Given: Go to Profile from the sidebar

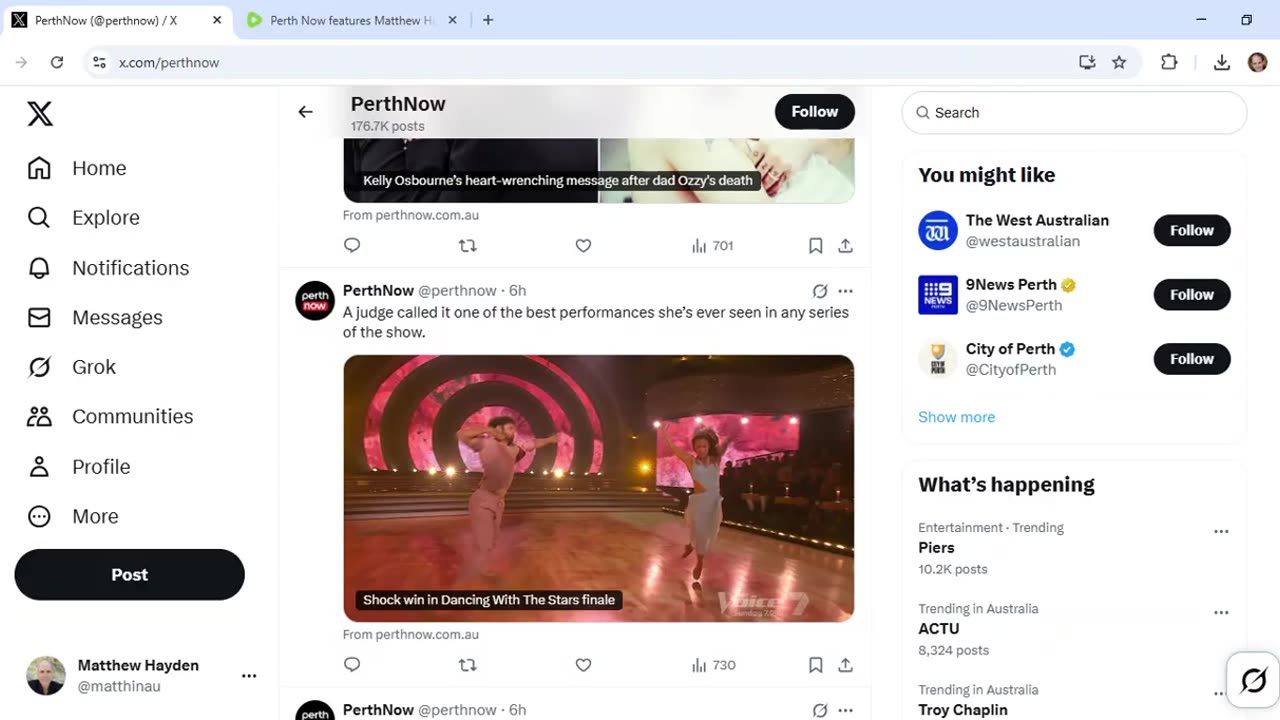Looking at the screenshot, I should coord(79,466).
